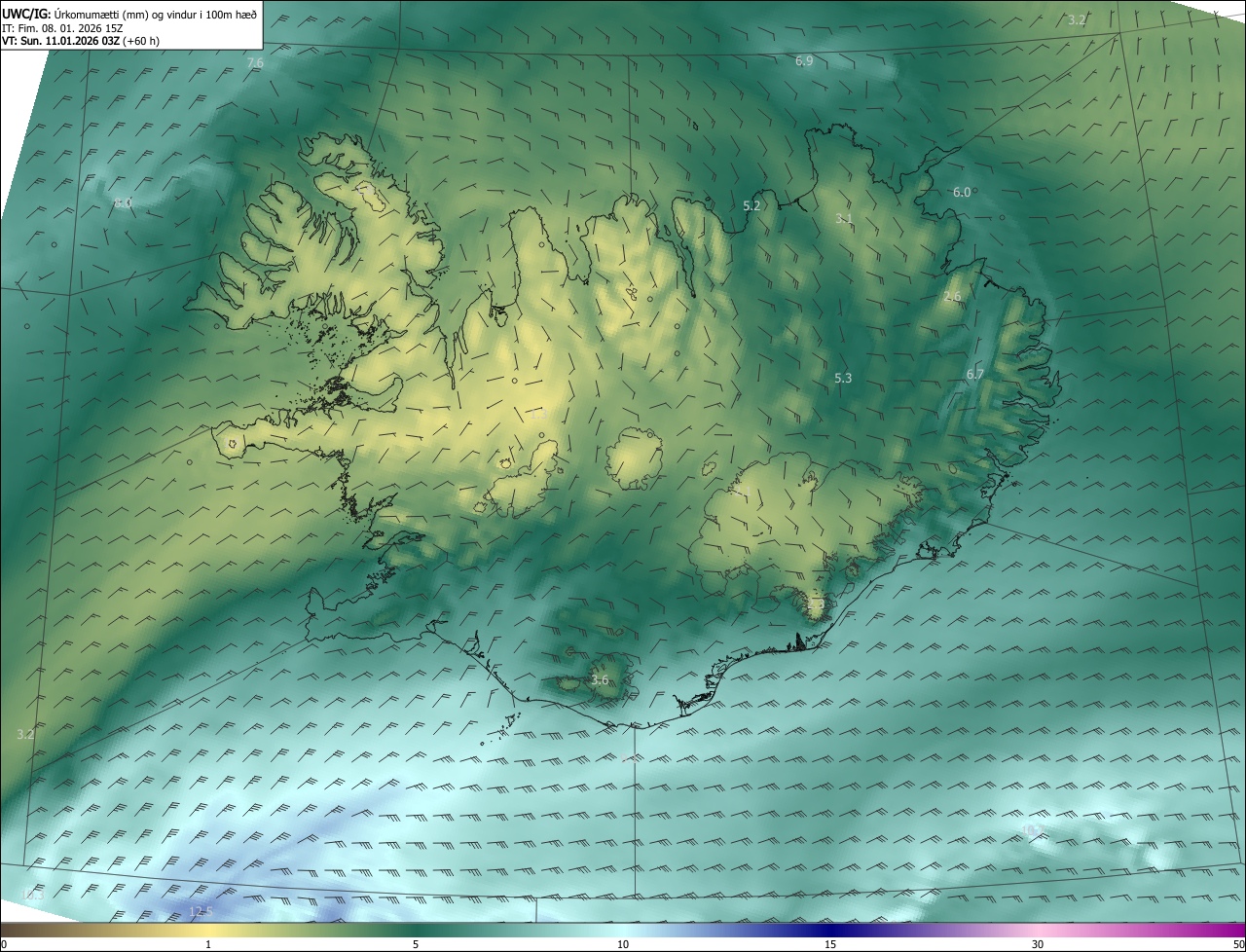Pick the dark navy segment of the color scale
The image size is (1246, 952).
(x=830, y=930)
